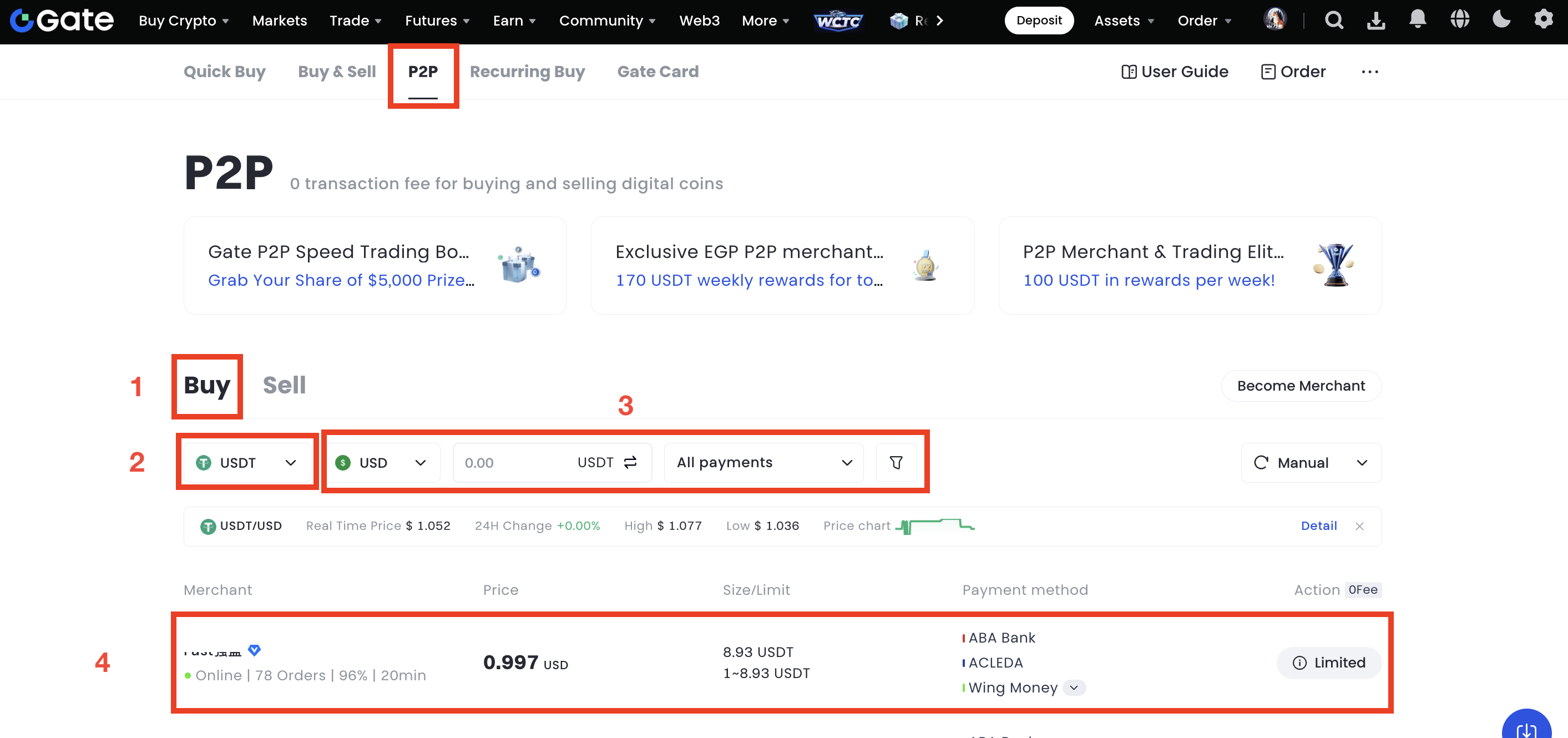Switch to the Quick Buy tab
1568x738 pixels.
(x=225, y=72)
